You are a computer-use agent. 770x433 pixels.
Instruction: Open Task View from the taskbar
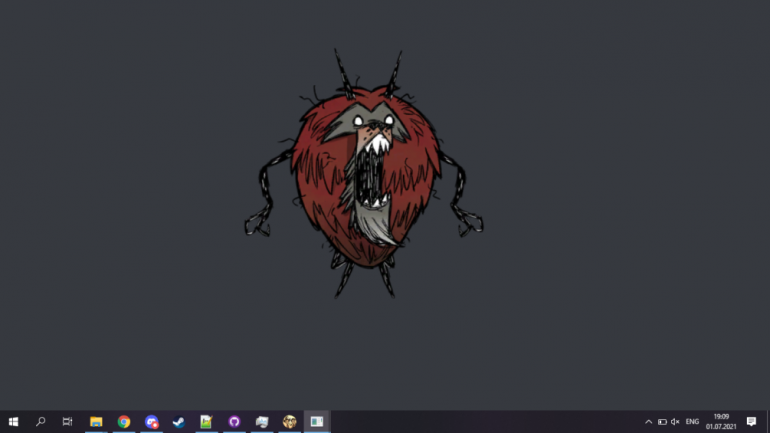coord(67,422)
